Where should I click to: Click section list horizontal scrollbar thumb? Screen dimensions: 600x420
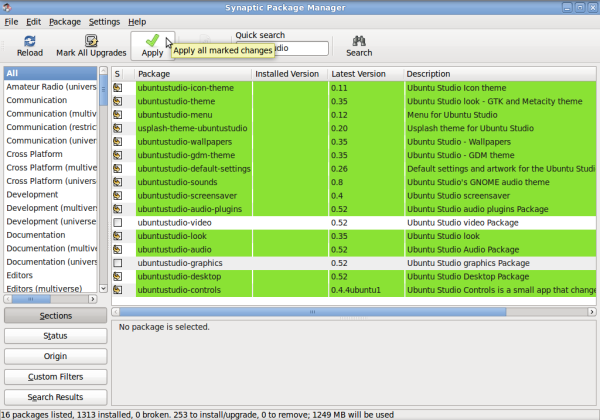pyautogui.click(x=31, y=299)
